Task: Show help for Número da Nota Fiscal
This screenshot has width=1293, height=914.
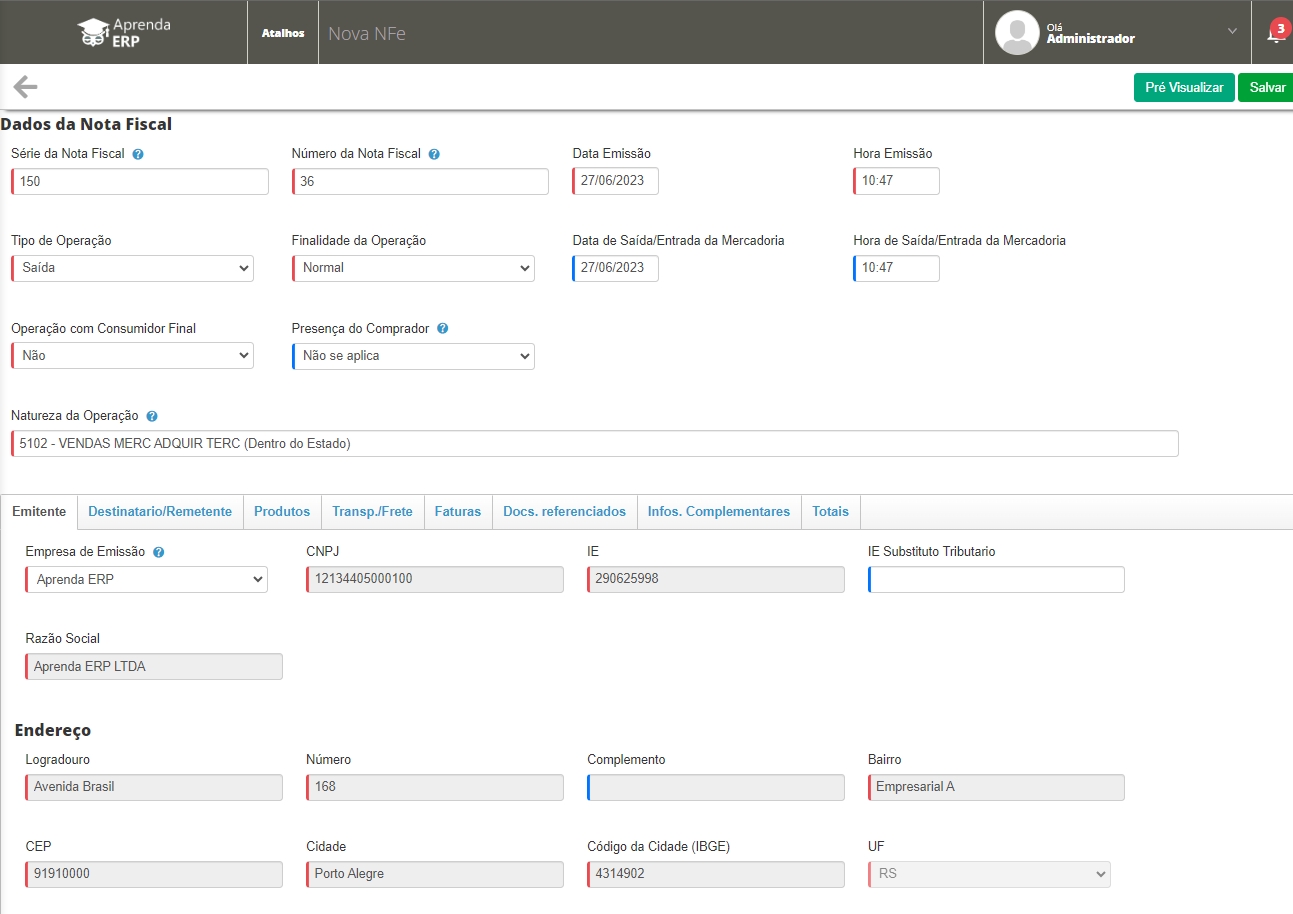Action: pyautogui.click(x=434, y=154)
